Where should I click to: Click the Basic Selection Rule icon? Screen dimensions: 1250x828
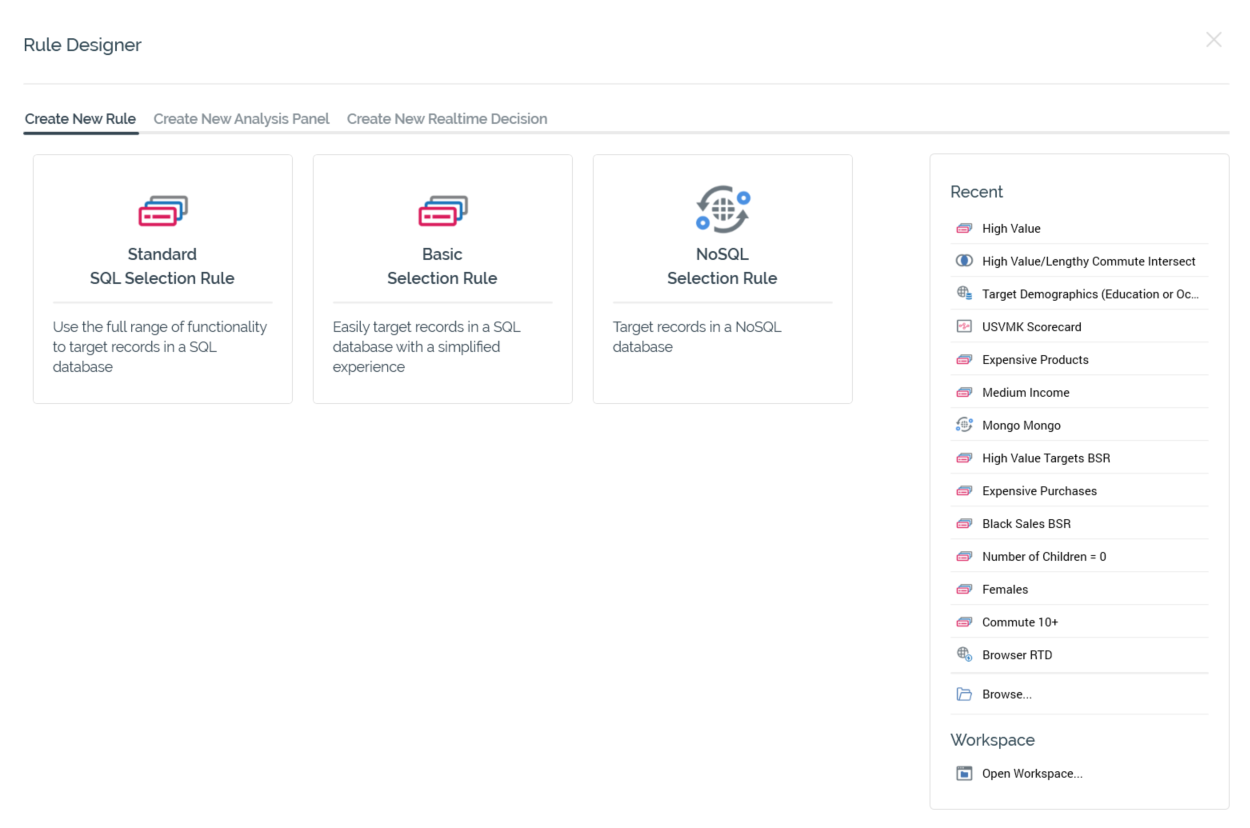pos(442,211)
